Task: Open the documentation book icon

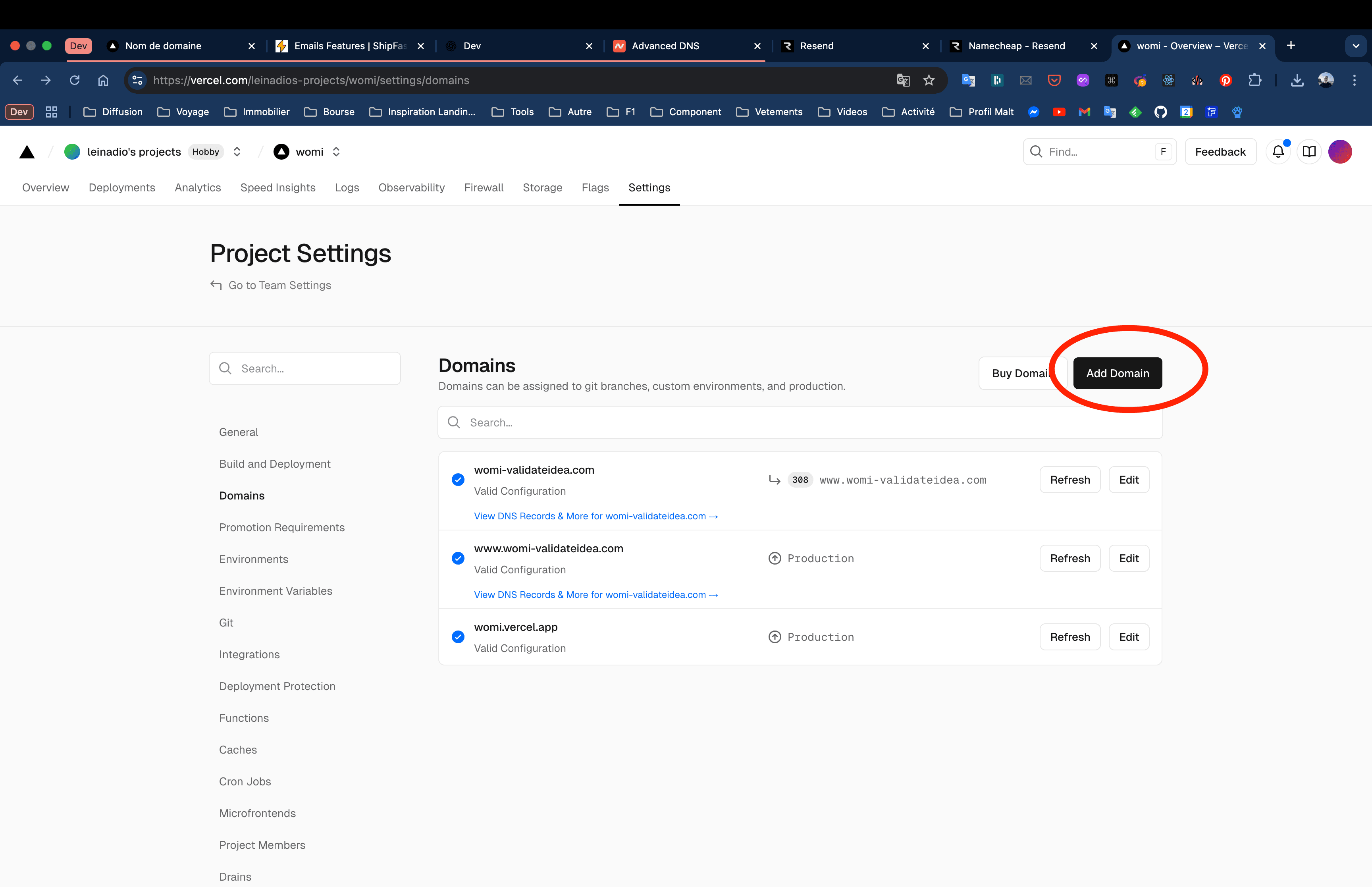Action: [1309, 152]
